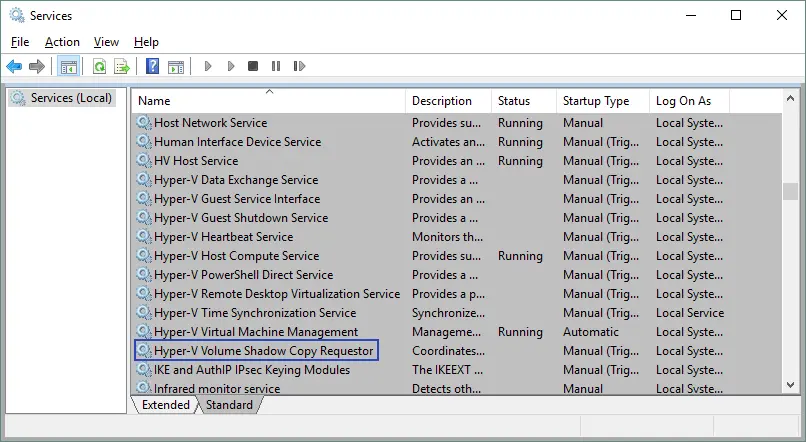
Task: Click gear icon of Hyper-V Virtual Machine Management
Action: (144, 332)
